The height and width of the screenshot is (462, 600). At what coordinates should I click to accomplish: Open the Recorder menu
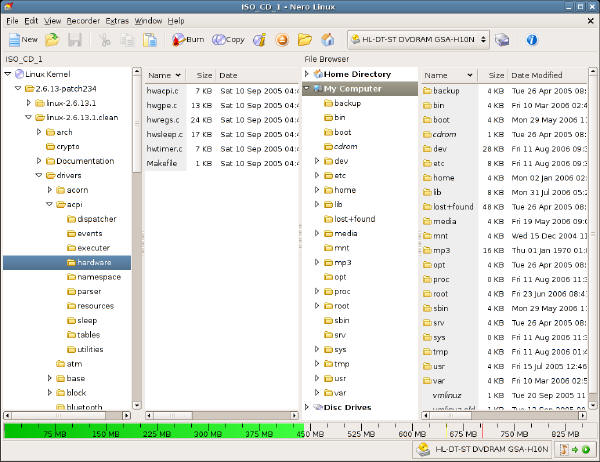coord(82,20)
